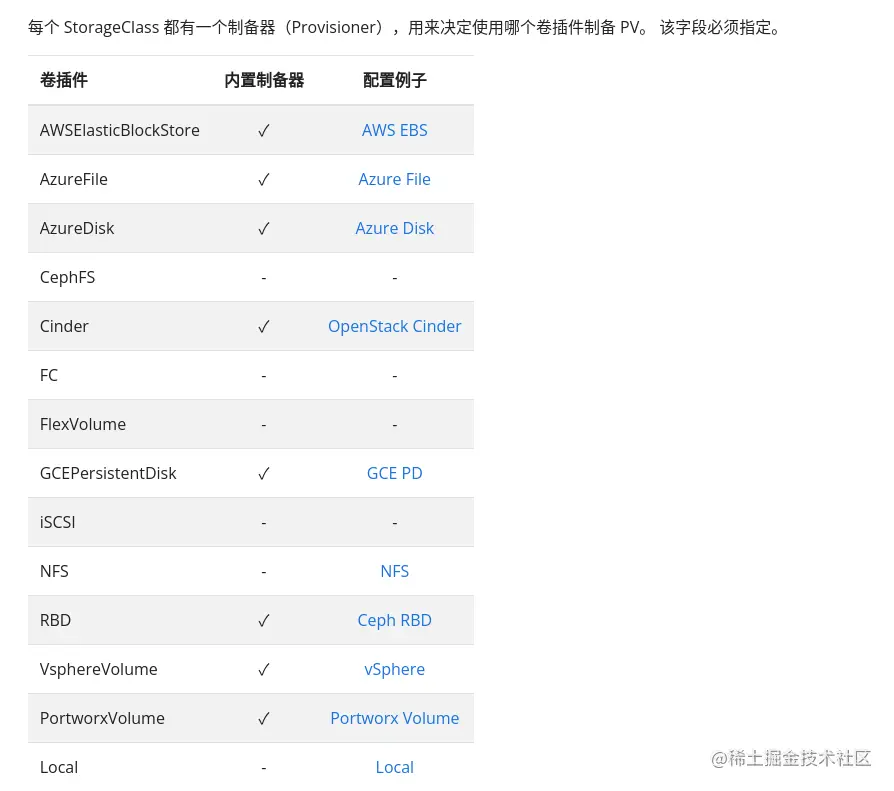Click the checkmark in the RBD row
The width and height of the screenshot is (894, 791).
(x=263, y=621)
